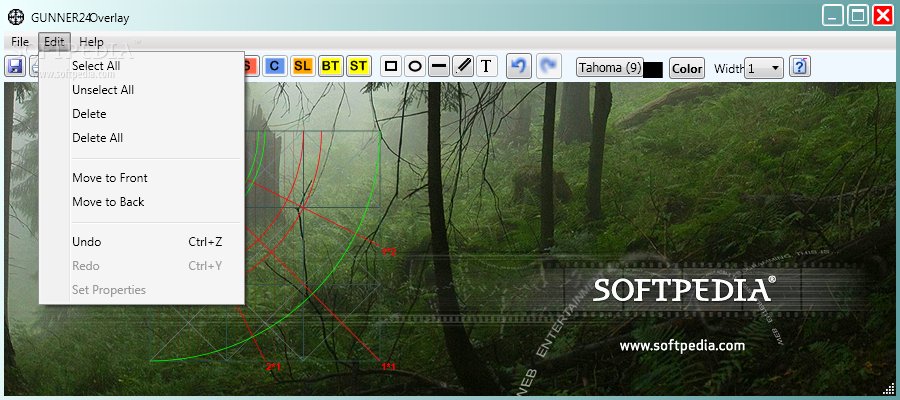This screenshot has height=400, width=900.
Task: Click the Redo arrow toolbar icon
Action: pyautogui.click(x=549, y=67)
